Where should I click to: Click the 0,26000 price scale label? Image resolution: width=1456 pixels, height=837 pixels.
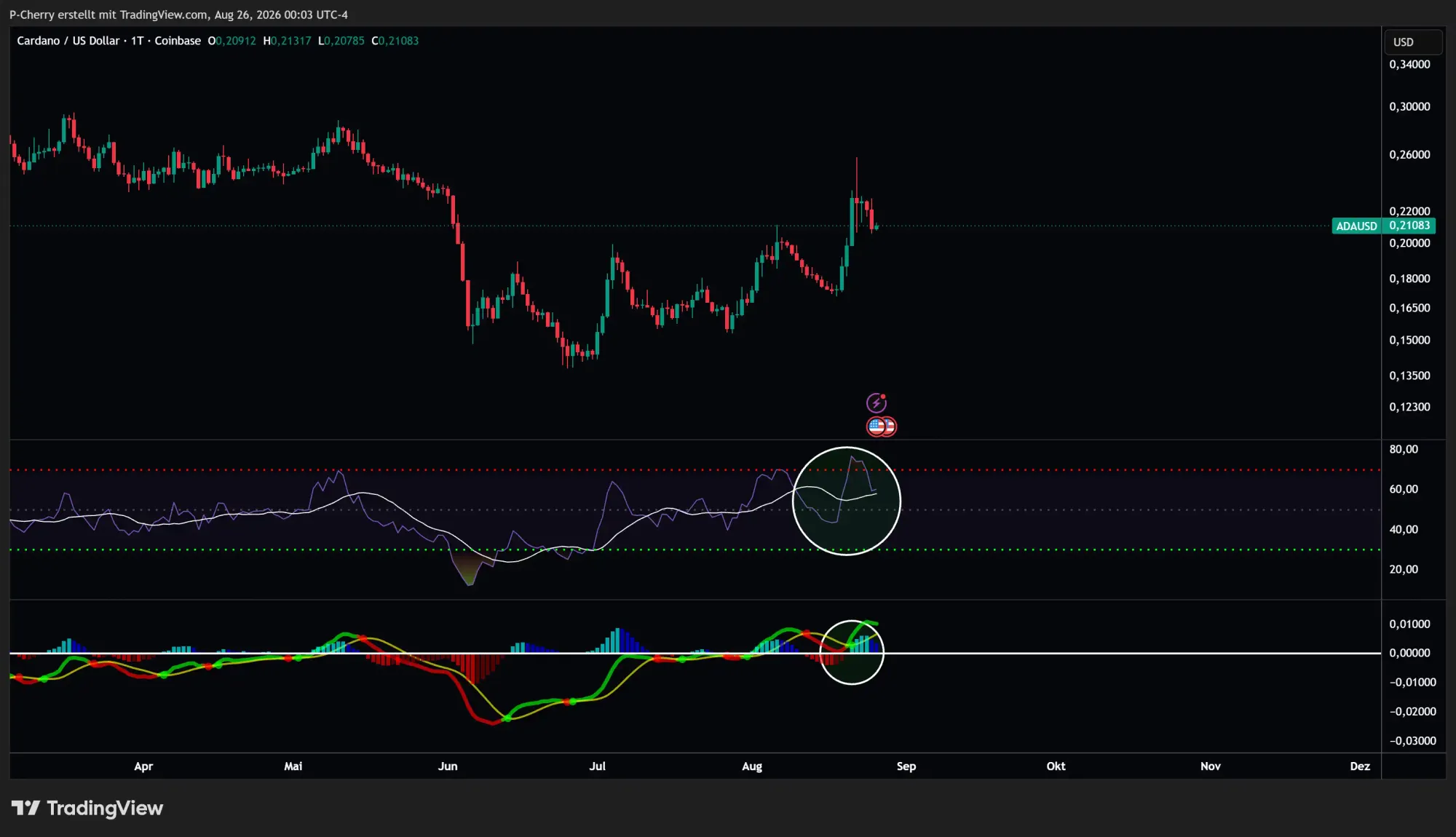pyautogui.click(x=1409, y=155)
